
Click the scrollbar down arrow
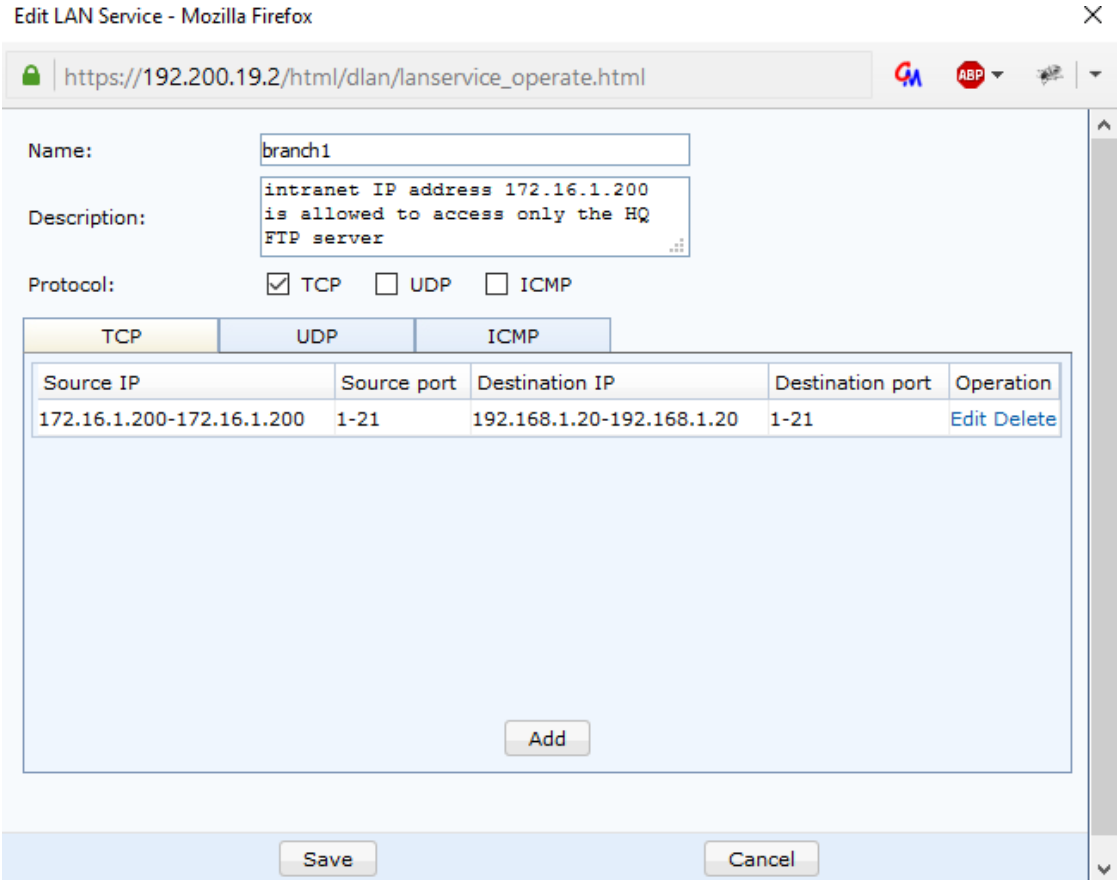pos(1104,869)
